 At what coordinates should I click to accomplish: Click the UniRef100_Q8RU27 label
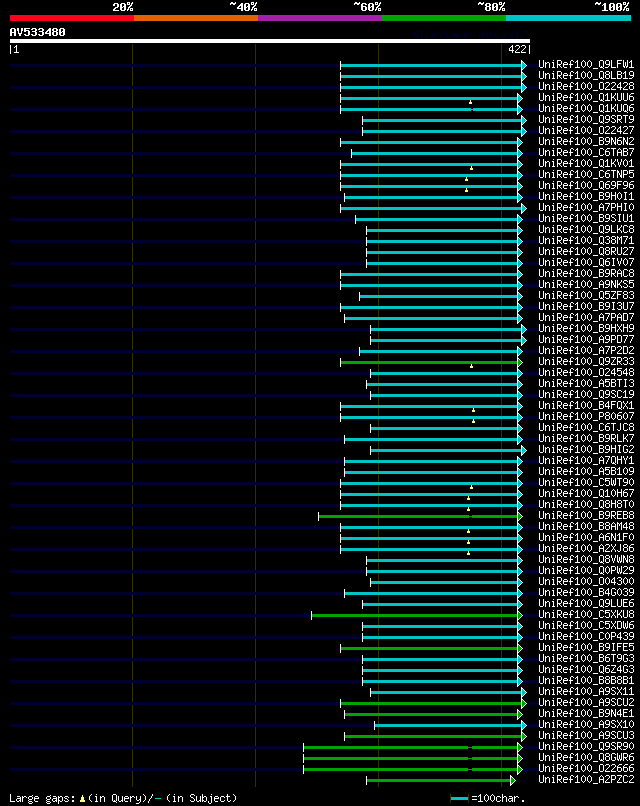[586, 251]
